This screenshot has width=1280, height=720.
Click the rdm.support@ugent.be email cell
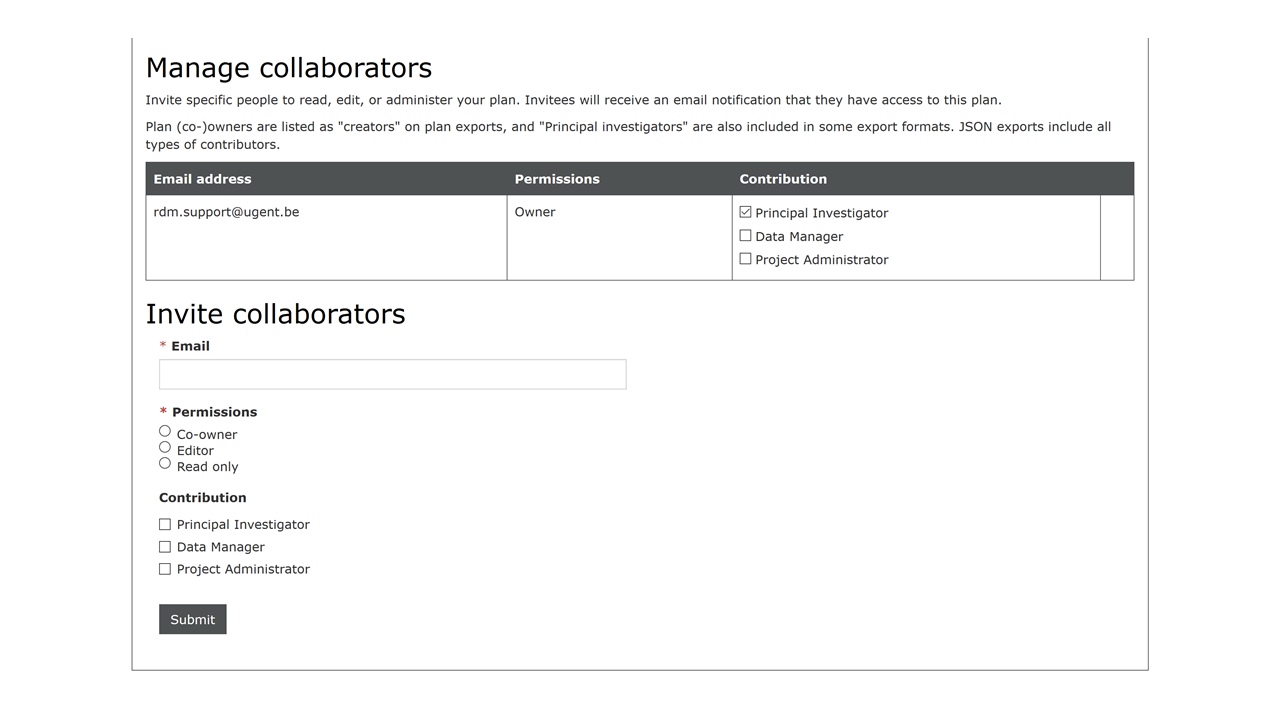(226, 212)
